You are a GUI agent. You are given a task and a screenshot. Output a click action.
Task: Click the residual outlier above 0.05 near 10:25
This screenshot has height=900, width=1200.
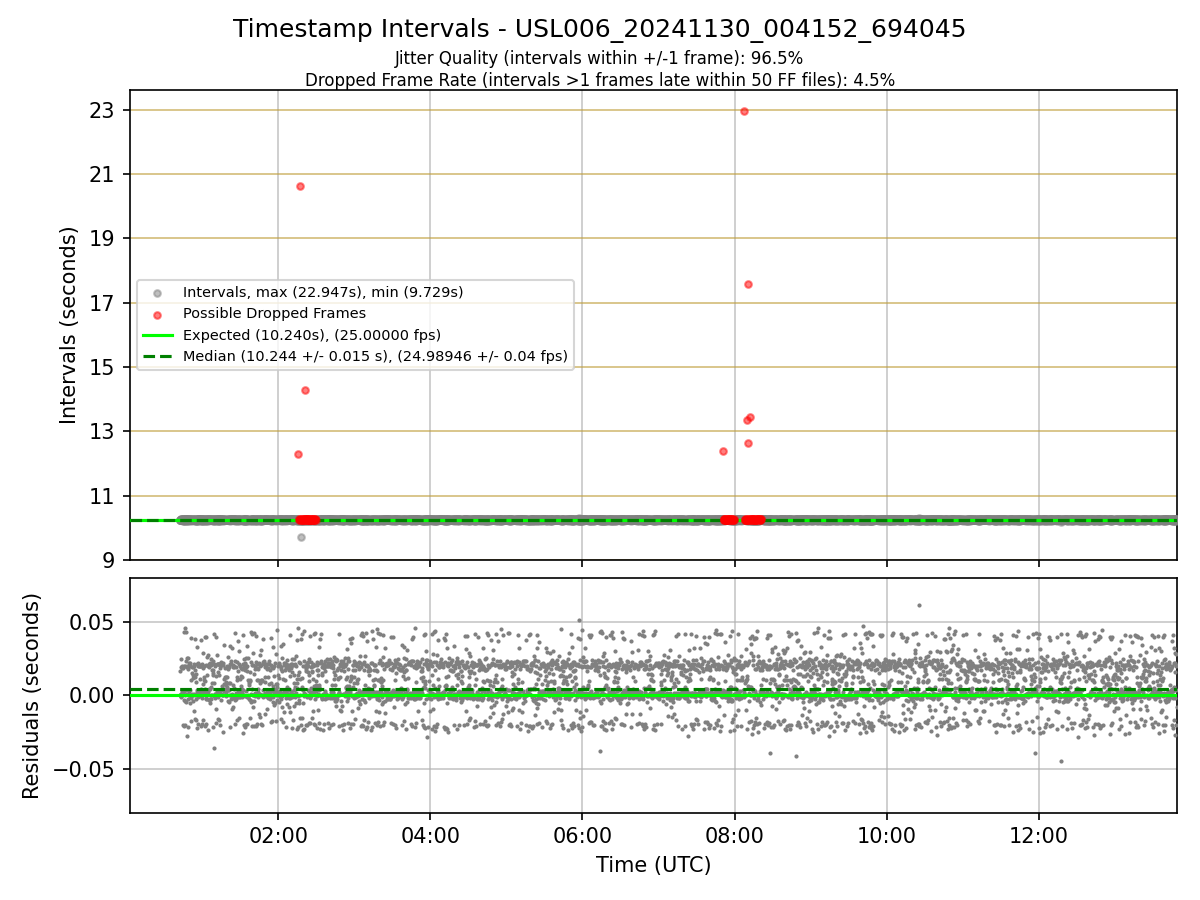pos(919,605)
